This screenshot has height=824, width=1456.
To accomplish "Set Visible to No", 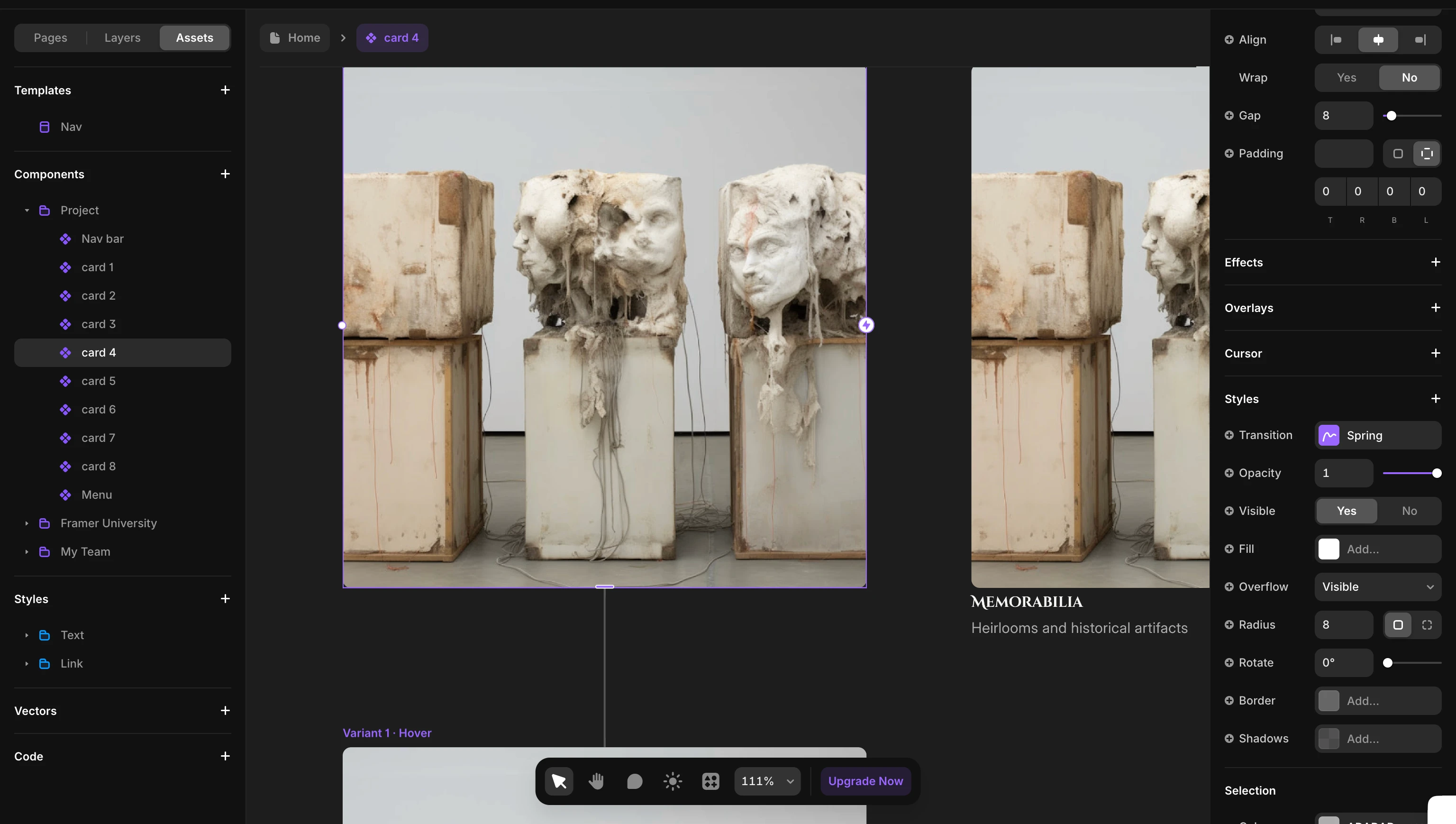I will (1409, 511).
